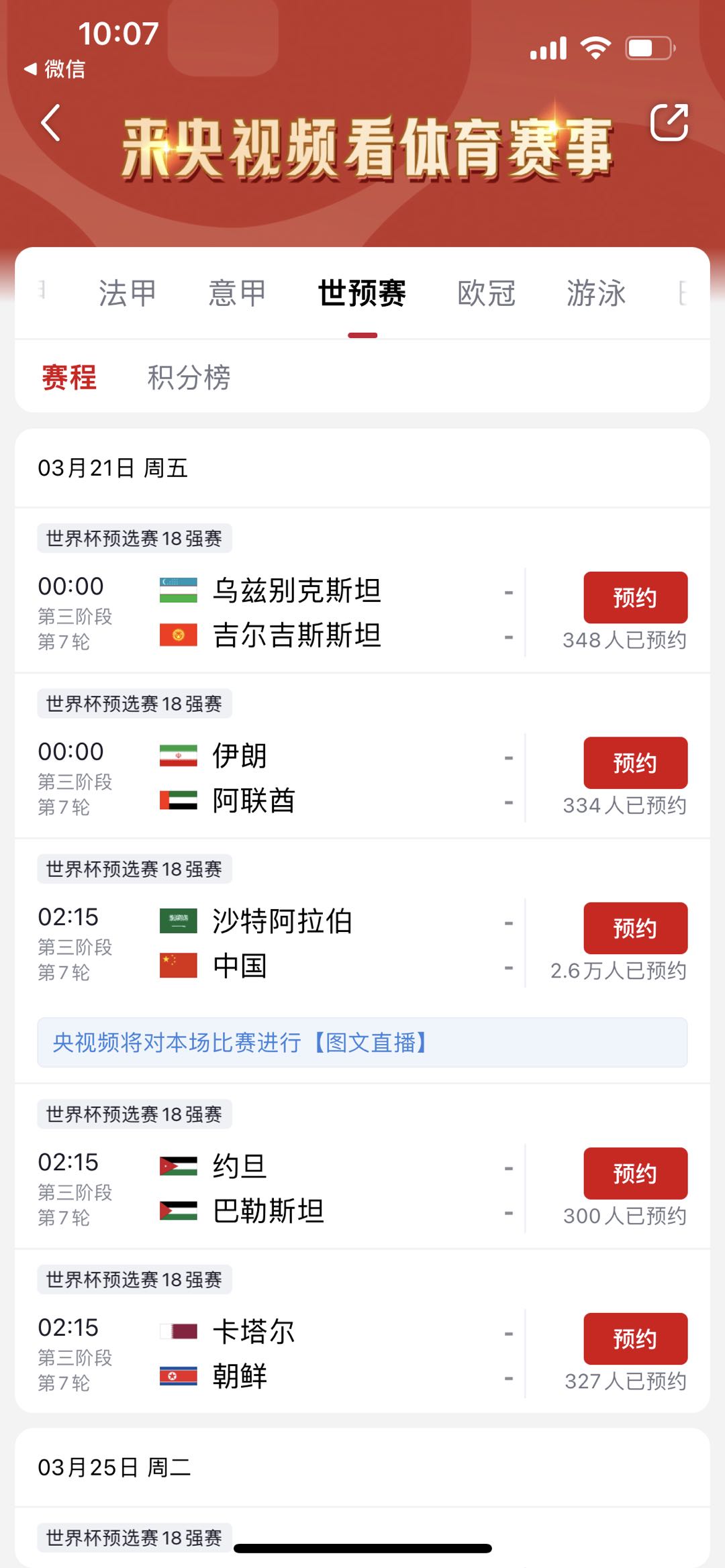Switch to the 意甲 tab
This screenshot has width=725, height=1568.
pos(237,293)
